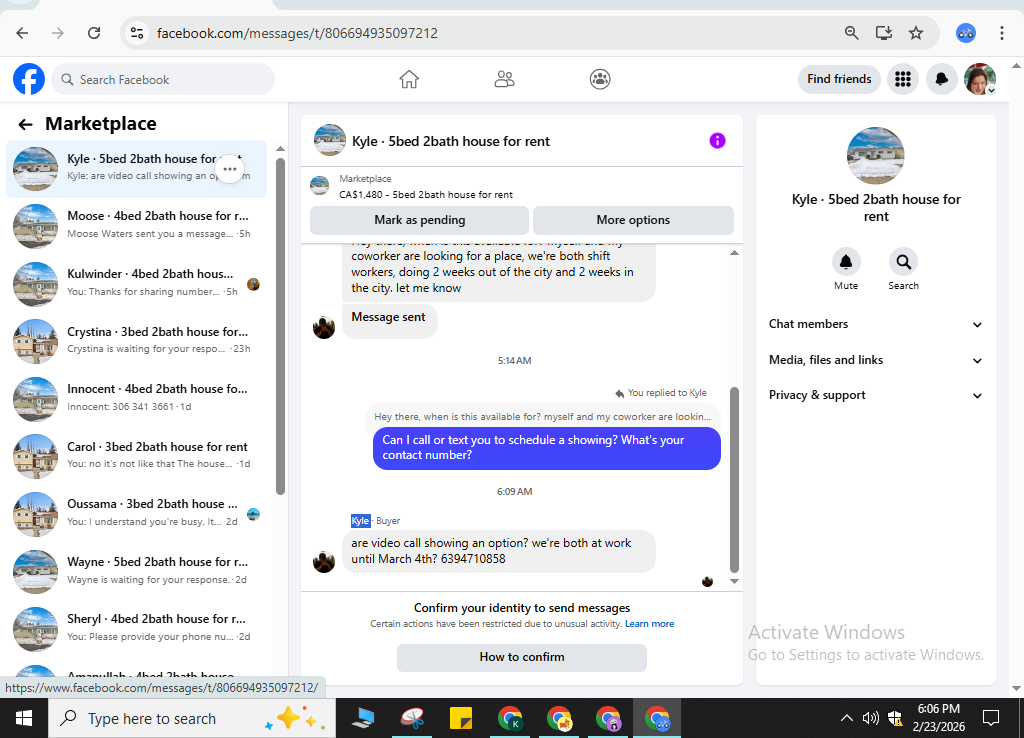Open Sticky Notes from taskbar
Image resolution: width=1024 pixels, height=738 pixels.
pos(461,718)
